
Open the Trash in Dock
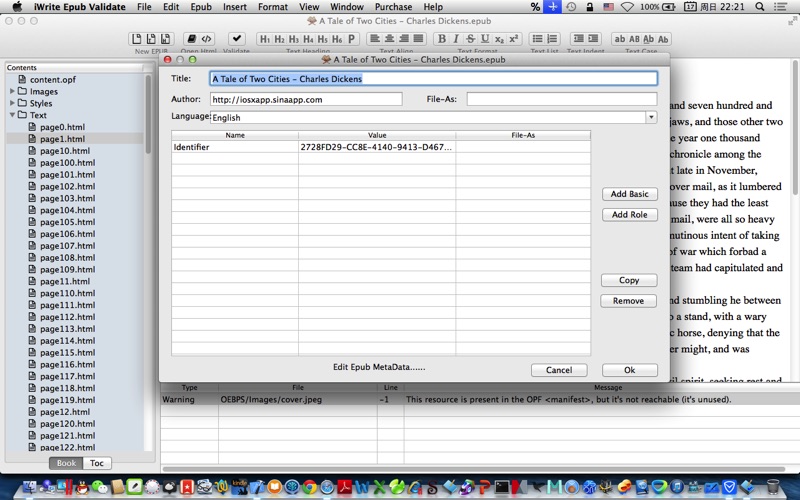(x=773, y=487)
